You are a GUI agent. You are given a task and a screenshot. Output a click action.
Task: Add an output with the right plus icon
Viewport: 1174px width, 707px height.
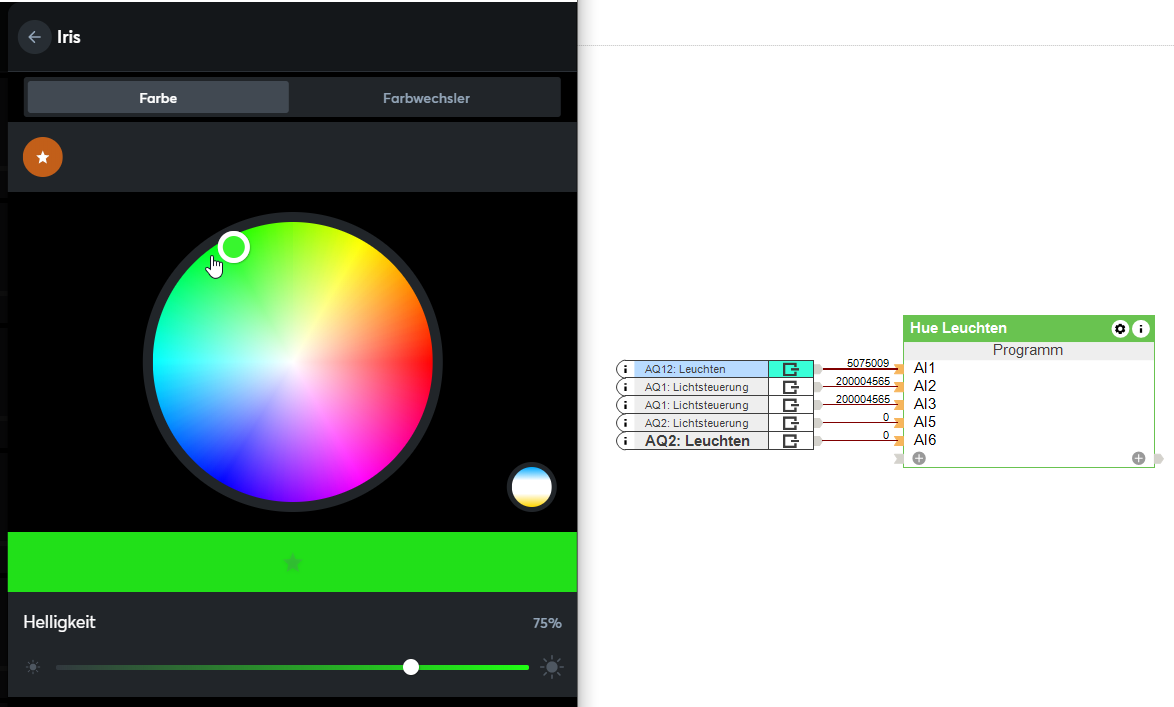pos(1138,458)
